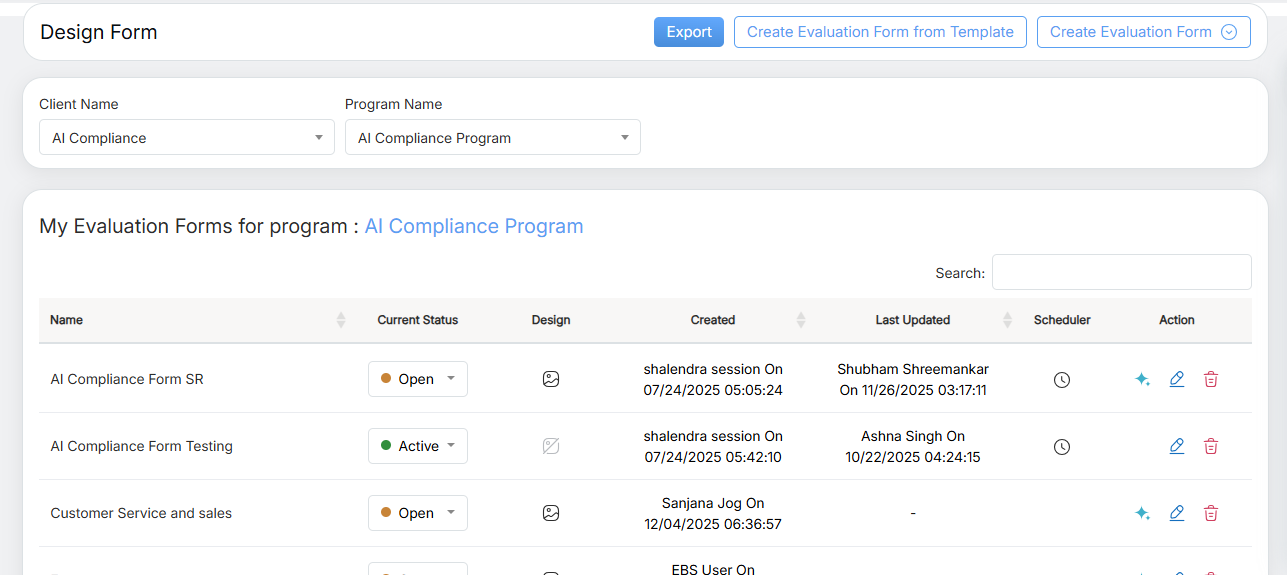Click Create Evaluation Form from Template
This screenshot has height=575, width=1287.
pyautogui.click(x=880, y=32)
